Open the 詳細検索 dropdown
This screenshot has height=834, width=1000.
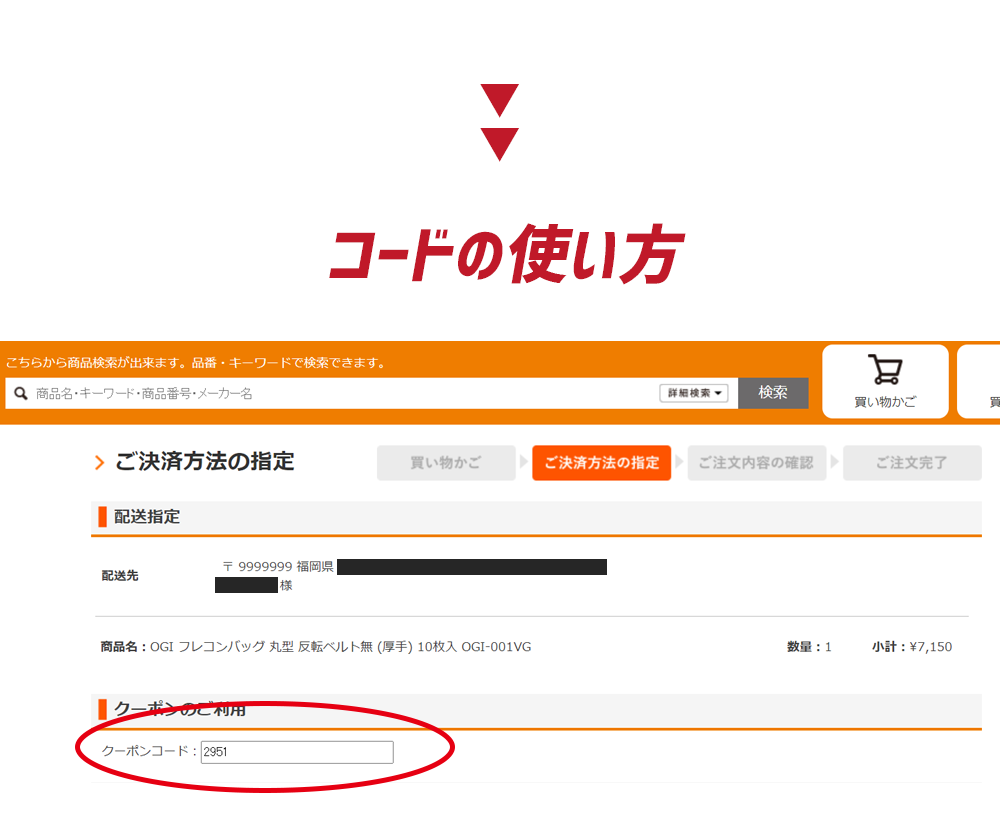coord(694,393)
